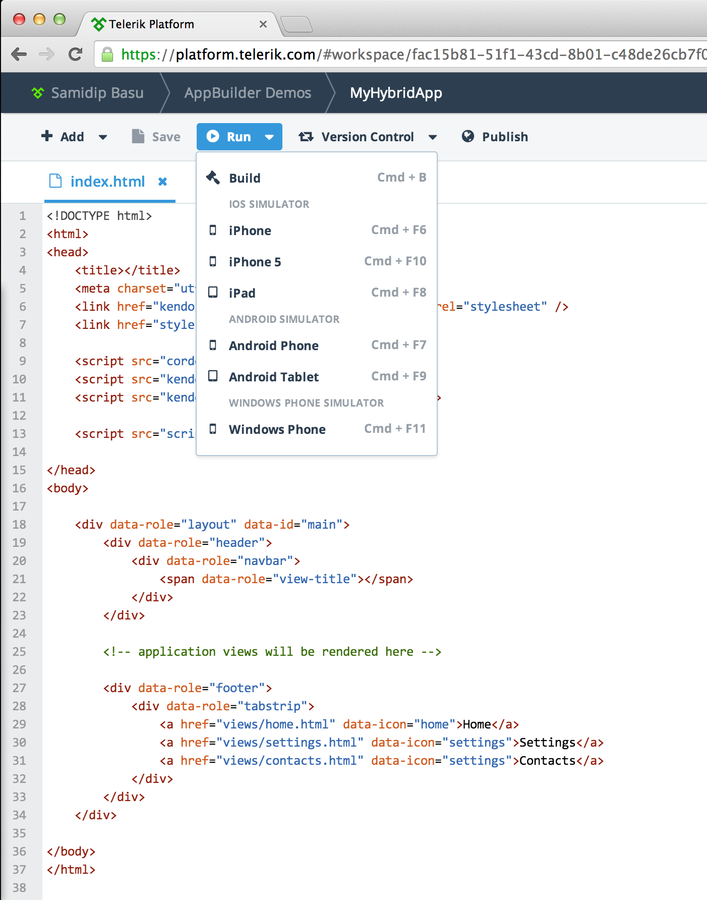
Task: Click the tablet icon beside iPad
Action: tap(213, 293)
